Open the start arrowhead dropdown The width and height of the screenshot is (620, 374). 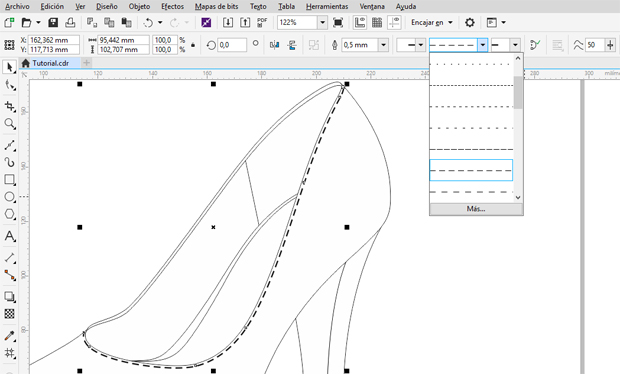(420, 45)
